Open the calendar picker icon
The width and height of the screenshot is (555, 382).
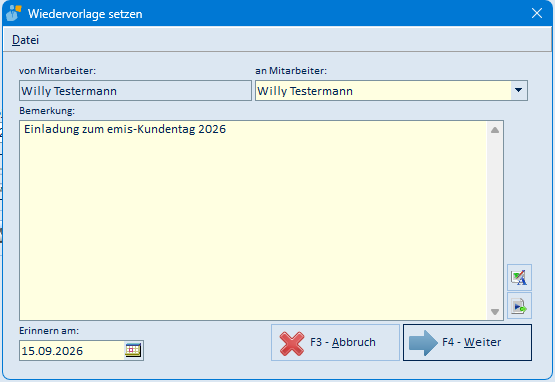(x=133, y=350)
